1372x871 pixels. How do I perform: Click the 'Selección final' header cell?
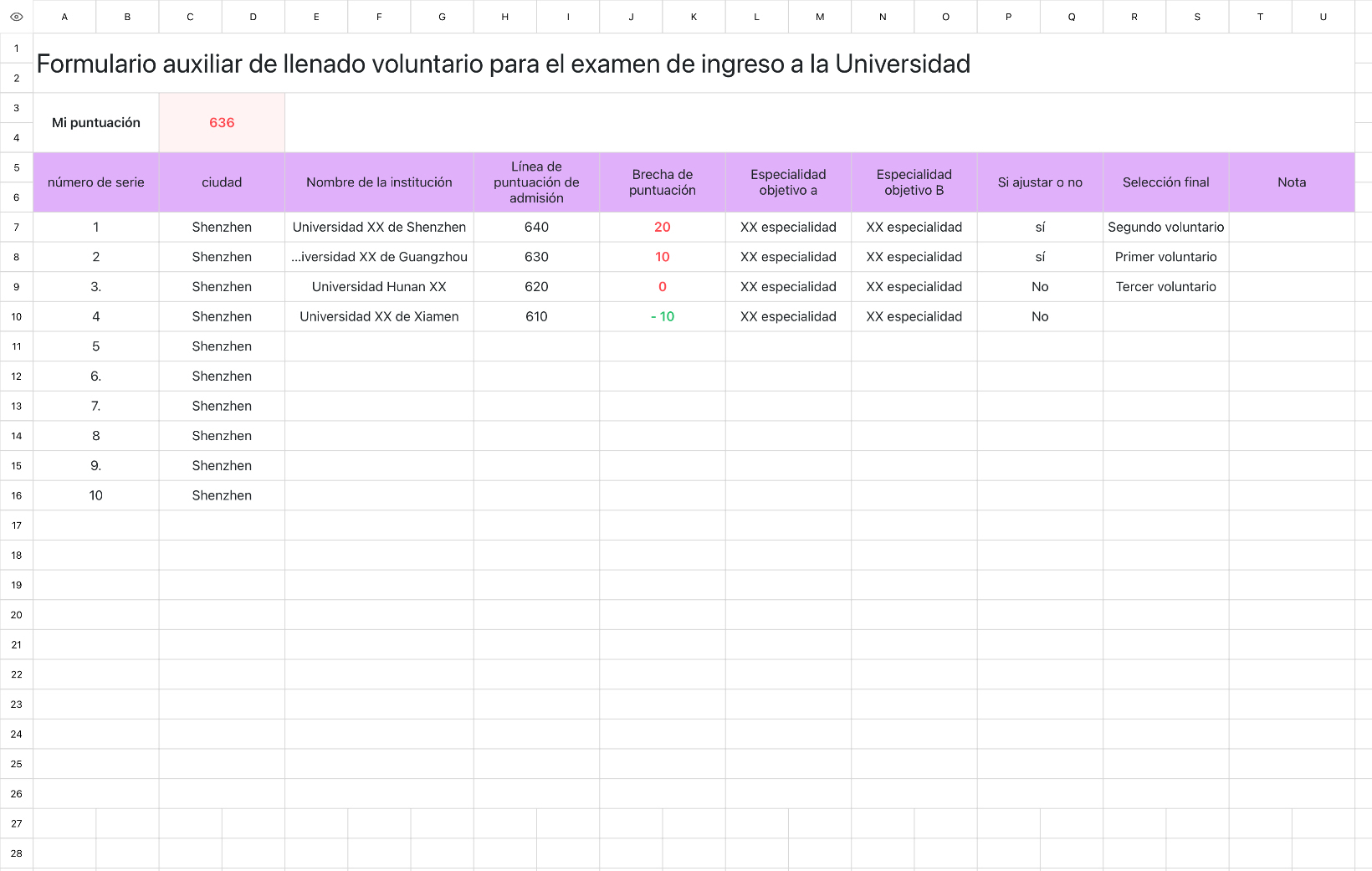pyautogui.click(x=1166, y=182)
